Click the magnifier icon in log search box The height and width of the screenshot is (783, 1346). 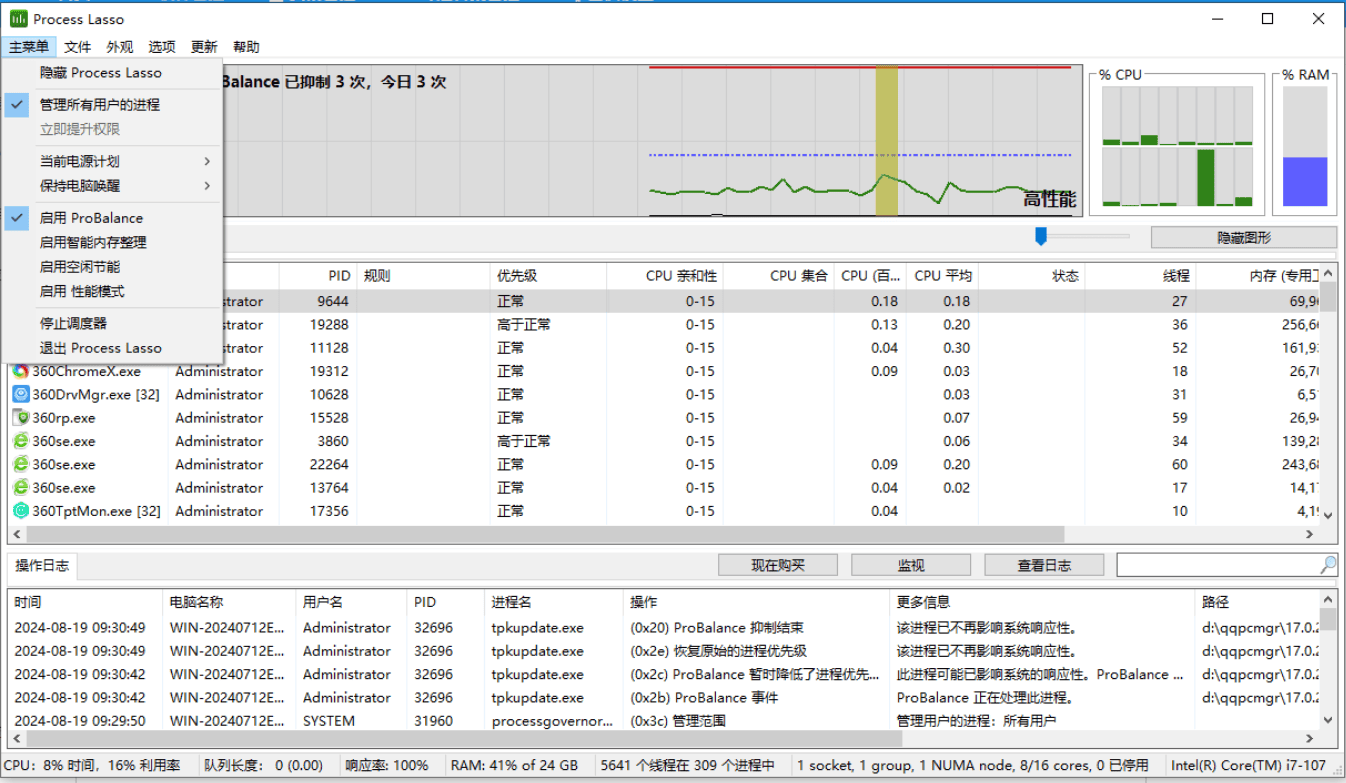[1328, 565]
